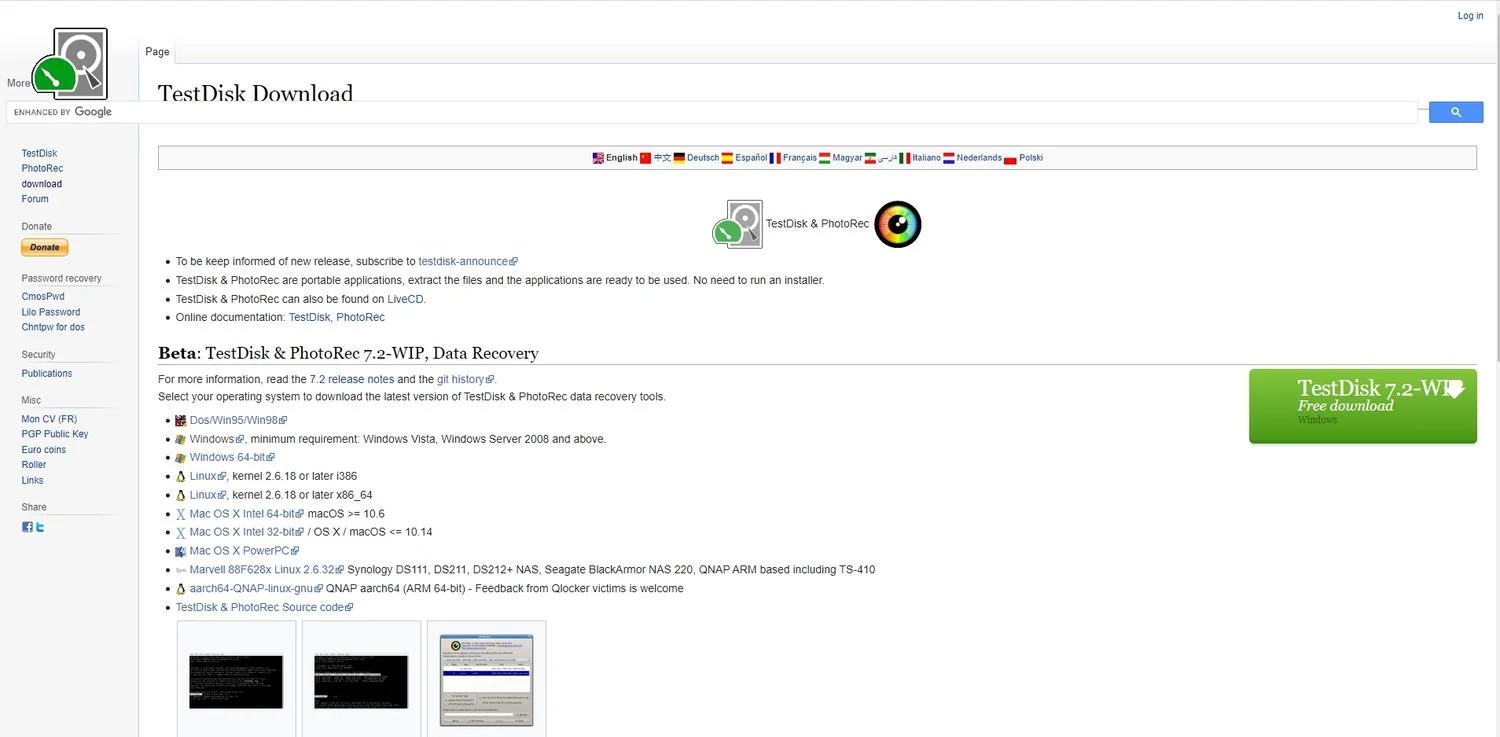
Task: Click the Polish flag beside Polski
Action: coord(1010,158)
